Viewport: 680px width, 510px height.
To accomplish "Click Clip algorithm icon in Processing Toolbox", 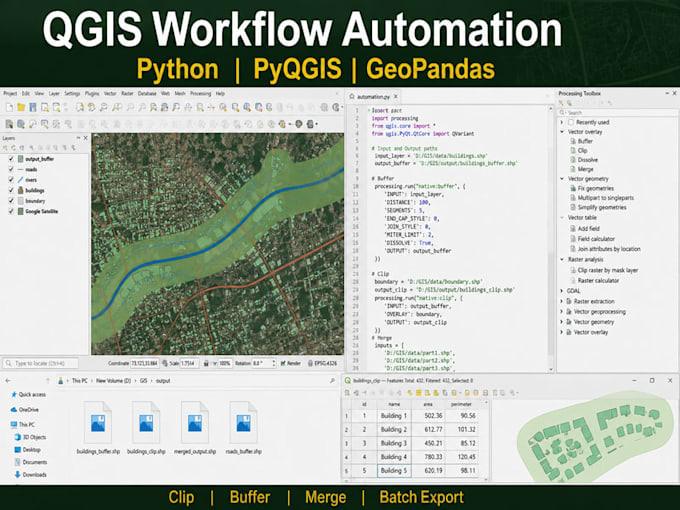I will pos(573,150).
